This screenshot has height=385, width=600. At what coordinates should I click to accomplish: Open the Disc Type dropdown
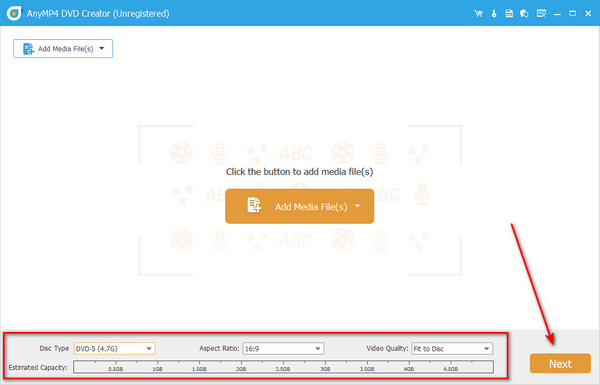(x=114, y=349)
